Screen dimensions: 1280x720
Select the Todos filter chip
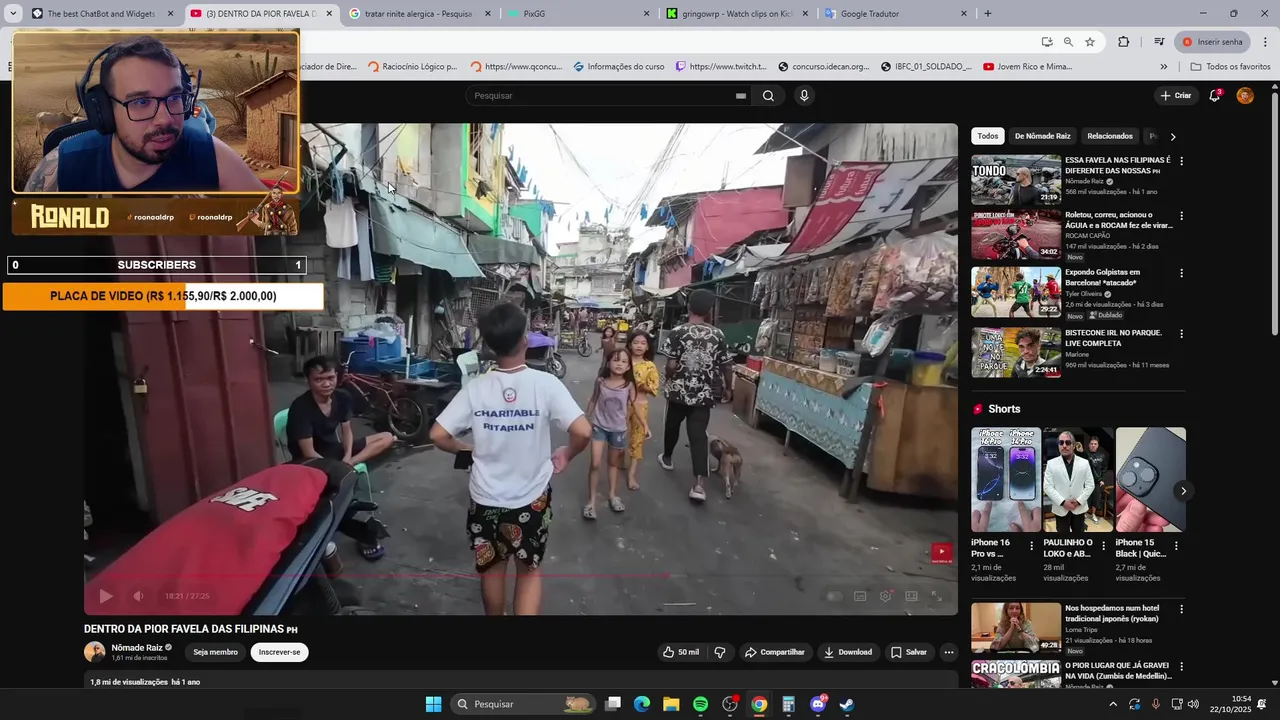point(988,136)
